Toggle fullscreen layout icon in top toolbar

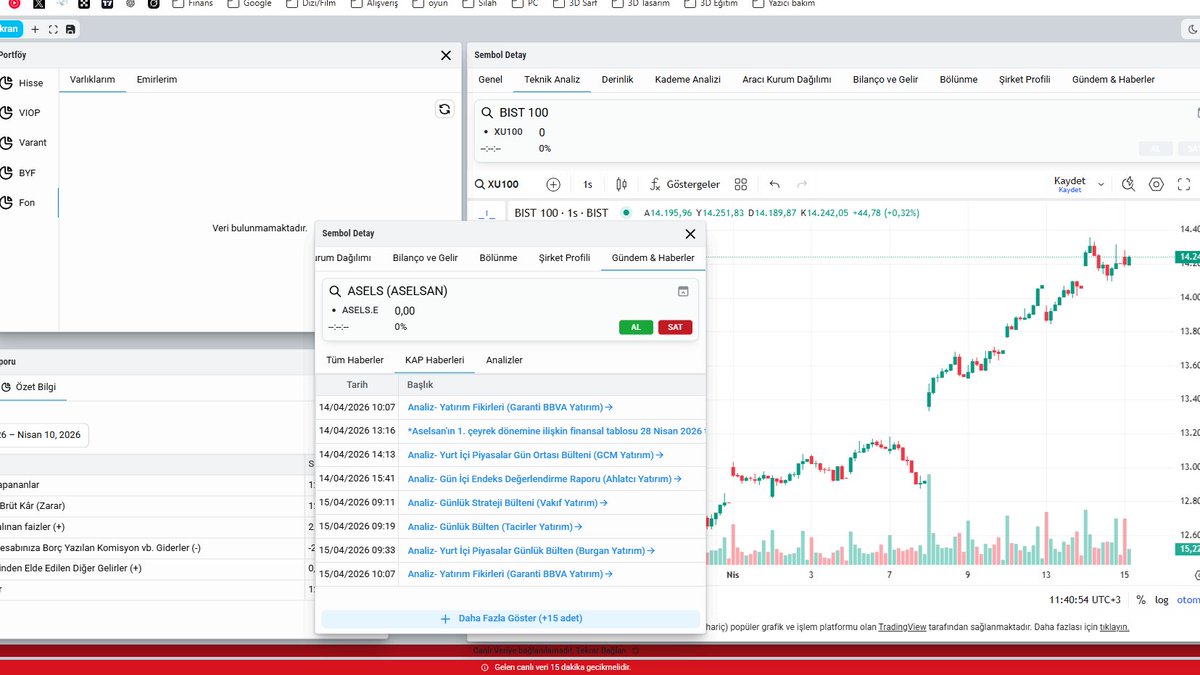53,29
